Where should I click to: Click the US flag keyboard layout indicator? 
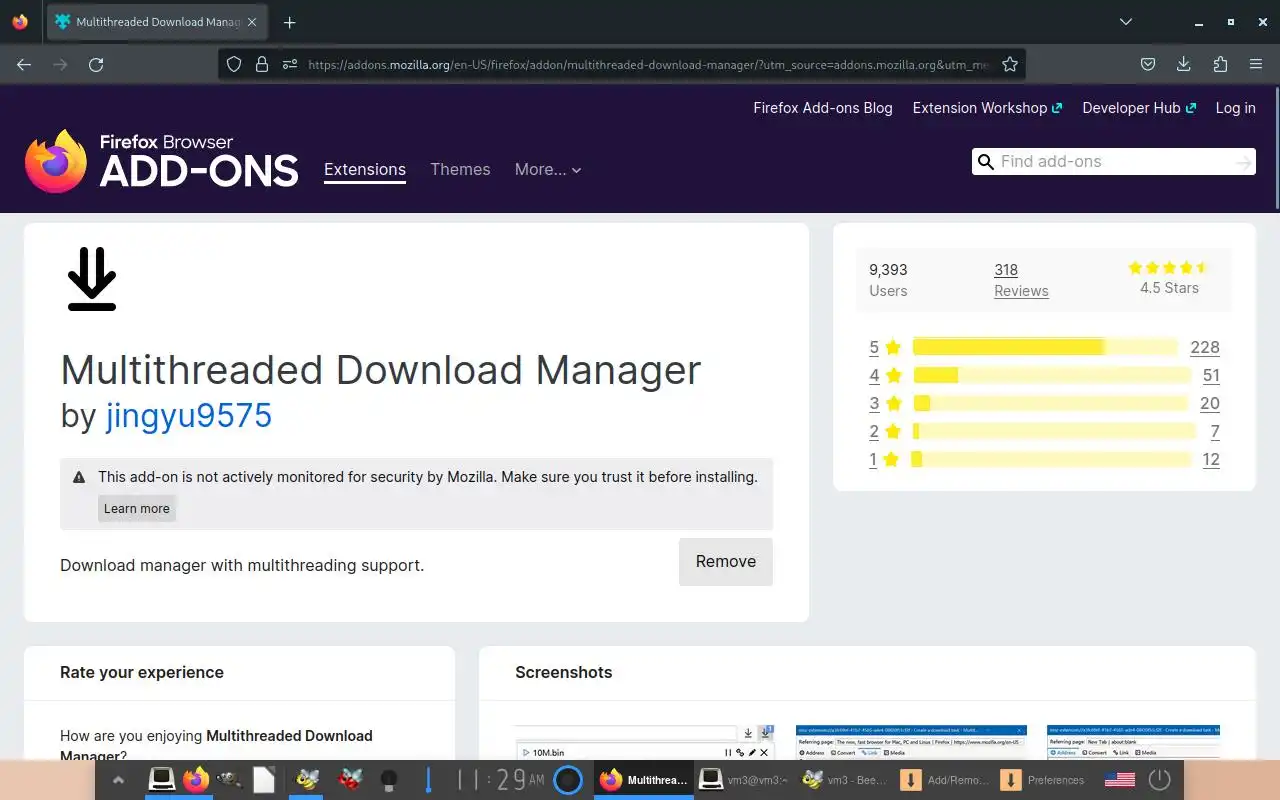click(1120, 780)
